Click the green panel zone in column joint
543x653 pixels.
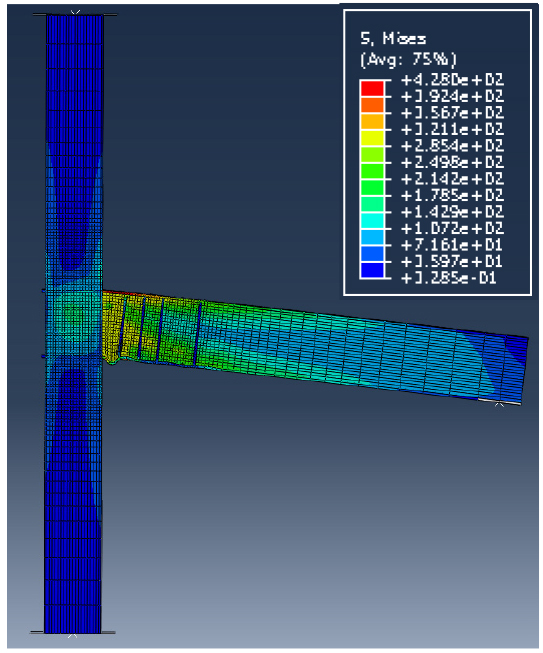tap(74, 323)
